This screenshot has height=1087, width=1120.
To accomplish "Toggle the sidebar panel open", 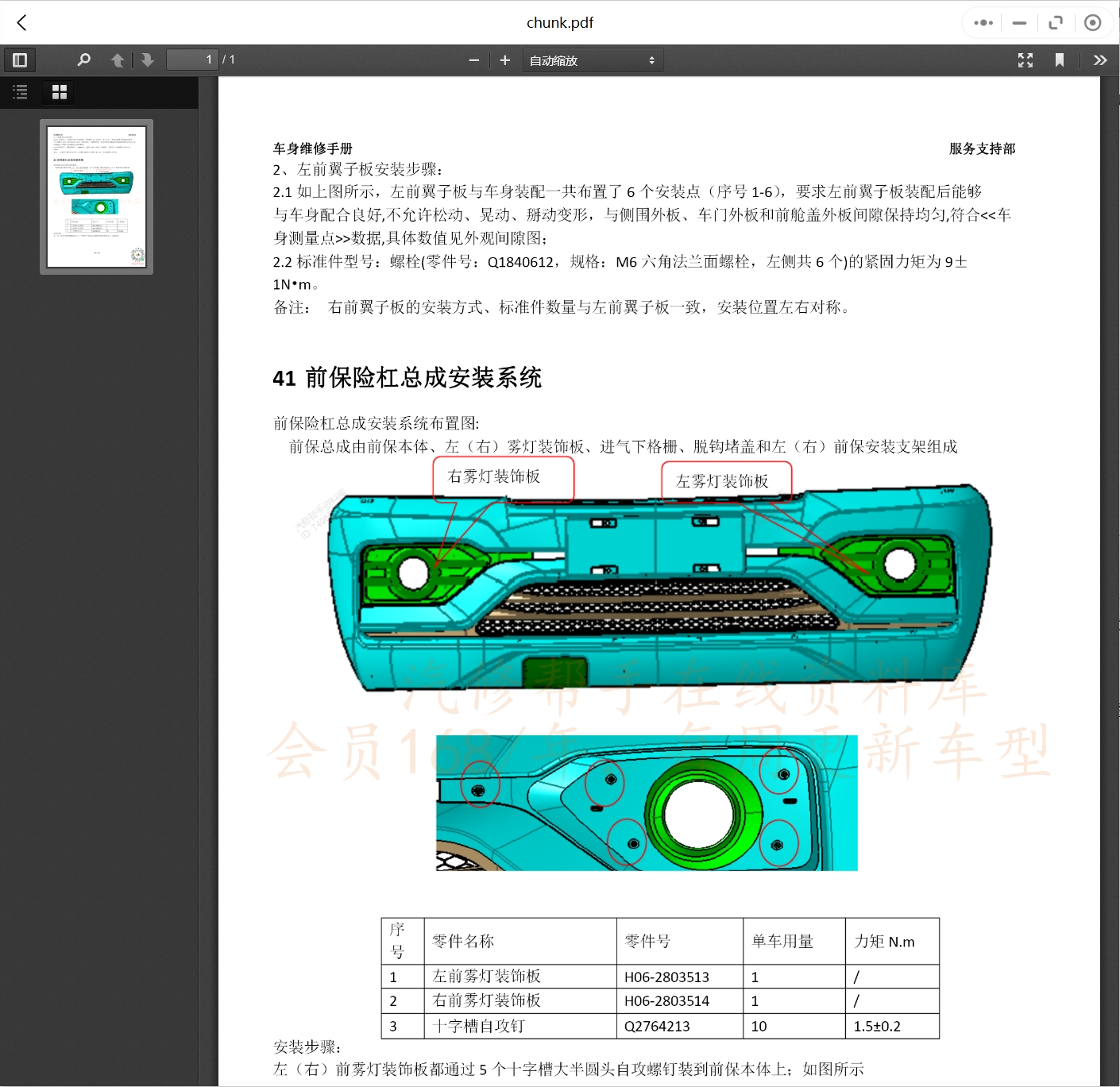I will point(20,60).
